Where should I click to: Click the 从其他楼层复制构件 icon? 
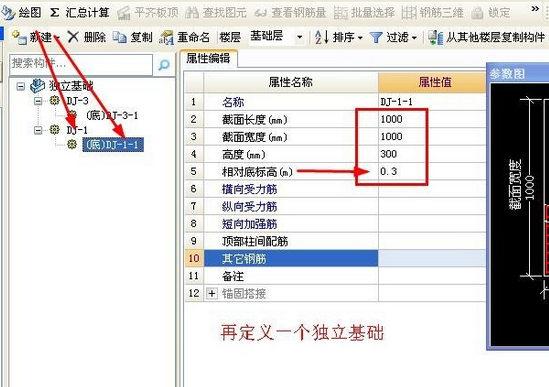coord(436,37)
